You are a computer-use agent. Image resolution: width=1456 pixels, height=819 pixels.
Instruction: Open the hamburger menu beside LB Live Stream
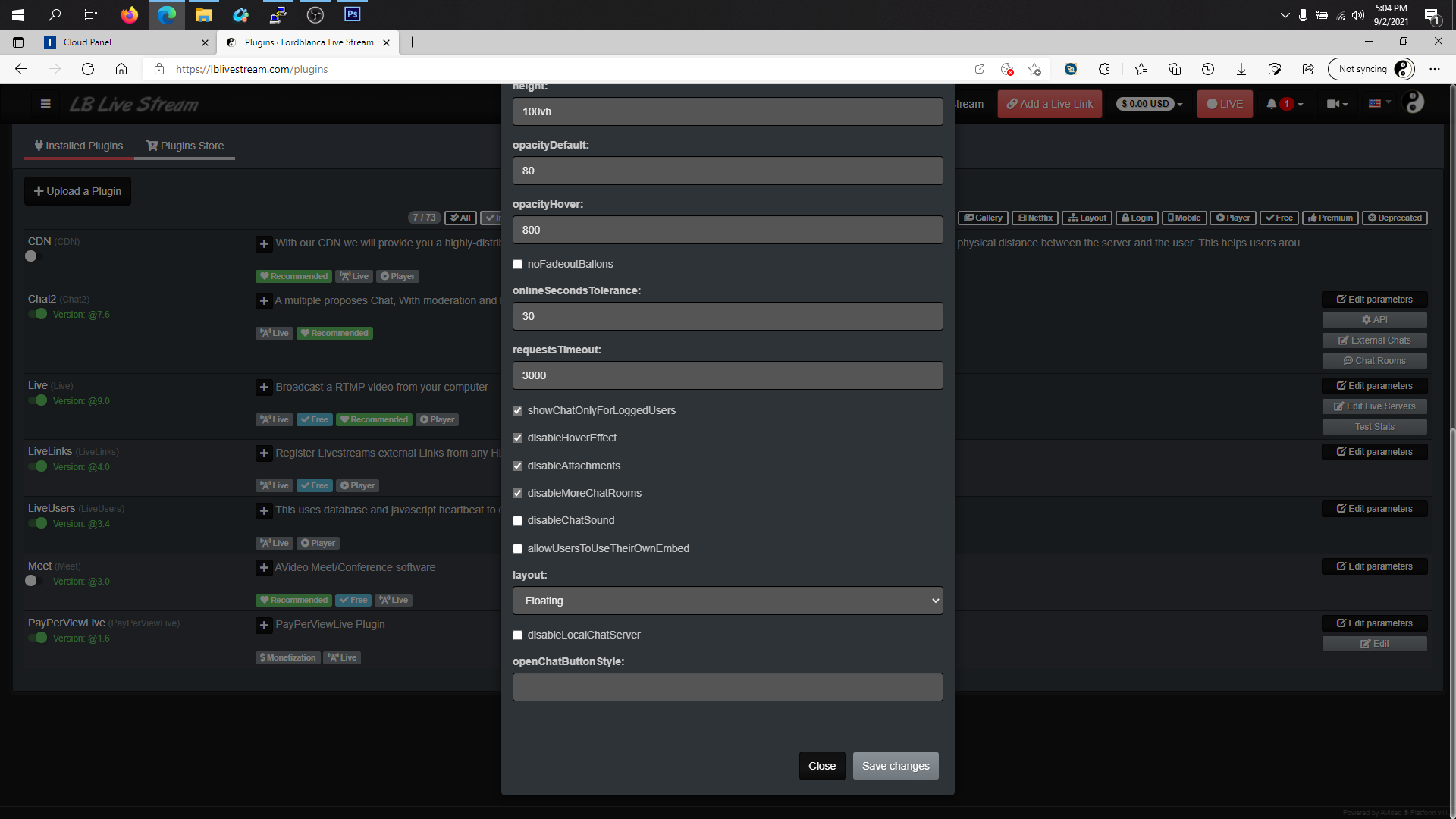pyautogui.click(x=45, y=104)
